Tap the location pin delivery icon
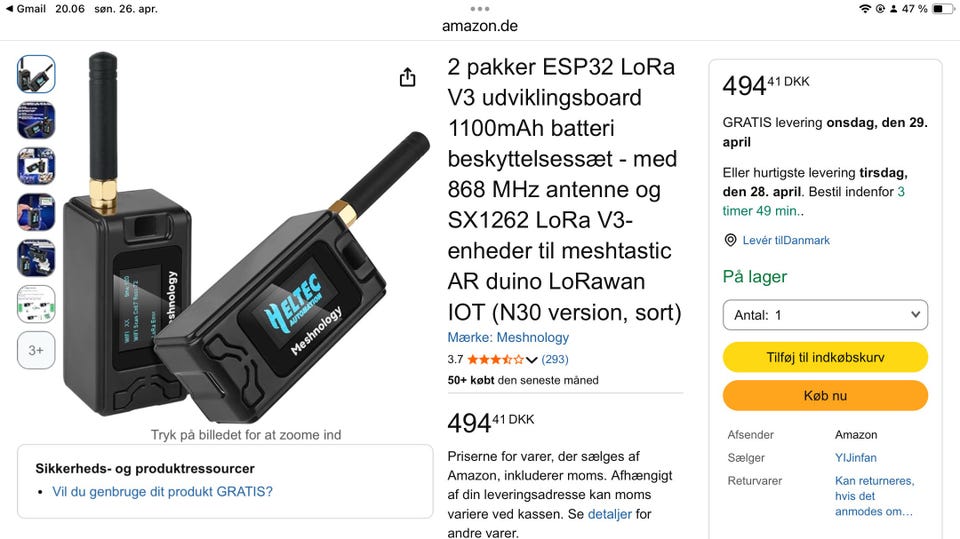 pos(731,240)
